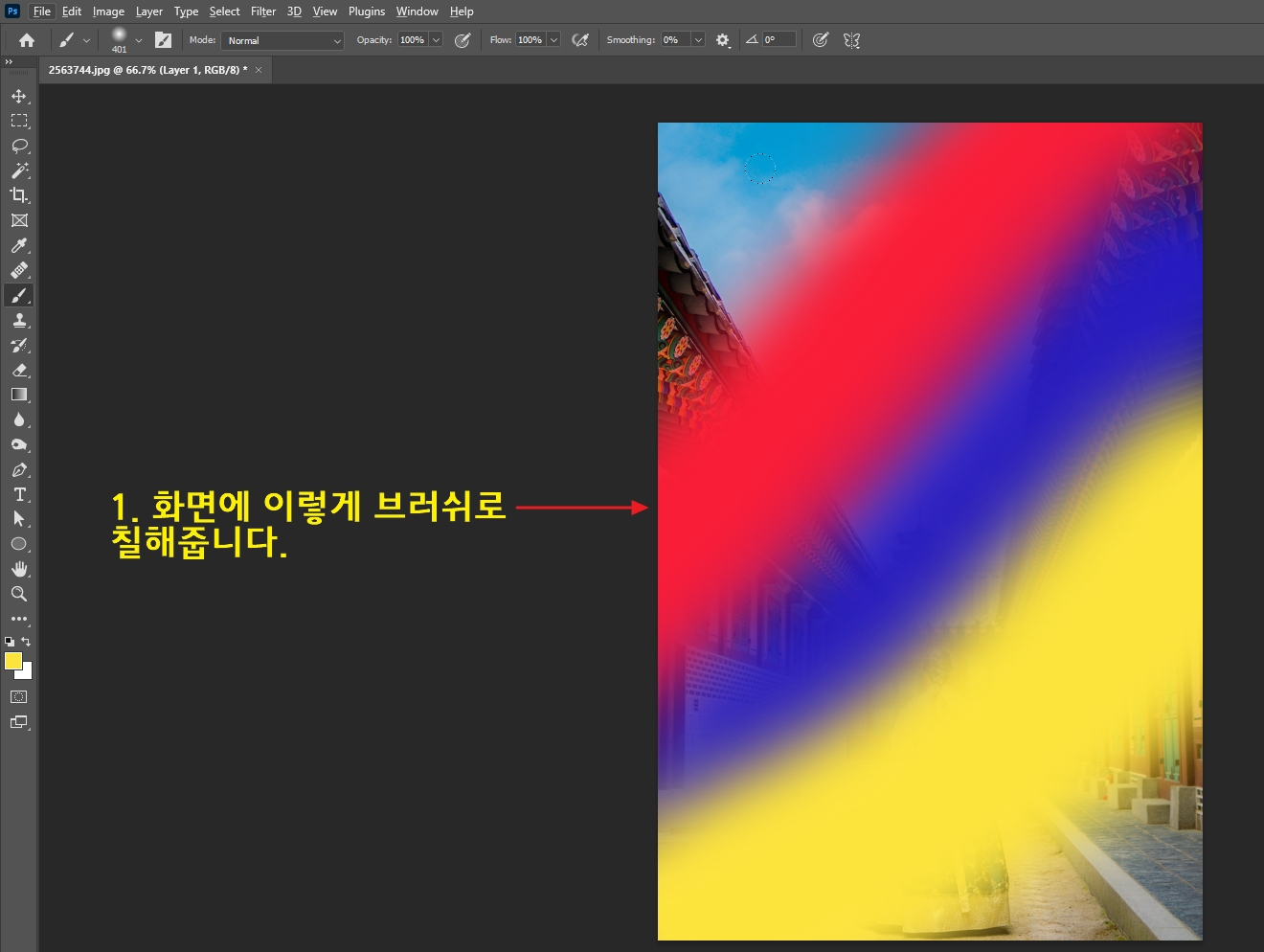
Task: Select the Crop tool
Action: click(x=19, y=195)
